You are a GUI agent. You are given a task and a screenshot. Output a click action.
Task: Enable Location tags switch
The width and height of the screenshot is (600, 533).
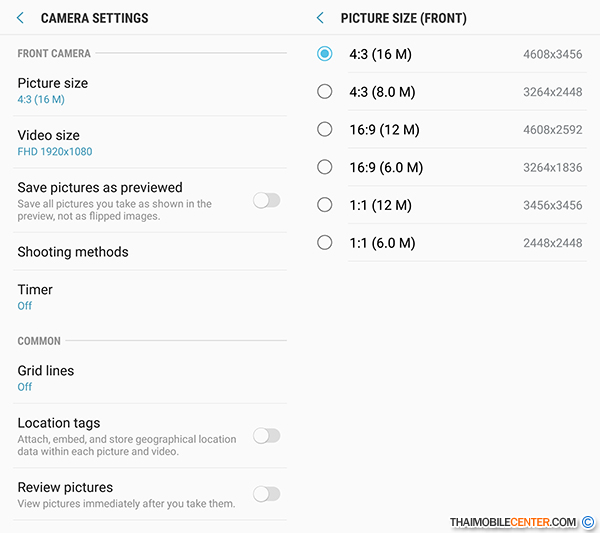267,436
